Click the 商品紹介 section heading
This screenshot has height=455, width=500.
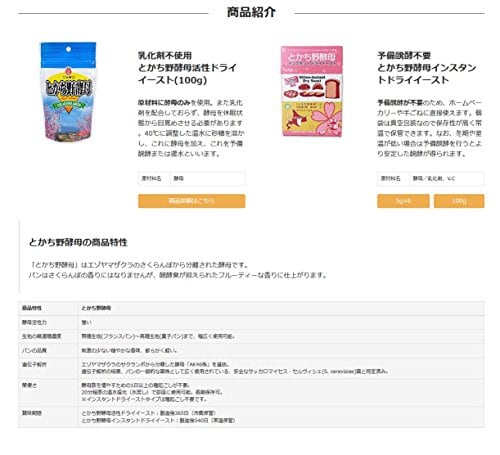pyautogui.click(x=251, y=12)
